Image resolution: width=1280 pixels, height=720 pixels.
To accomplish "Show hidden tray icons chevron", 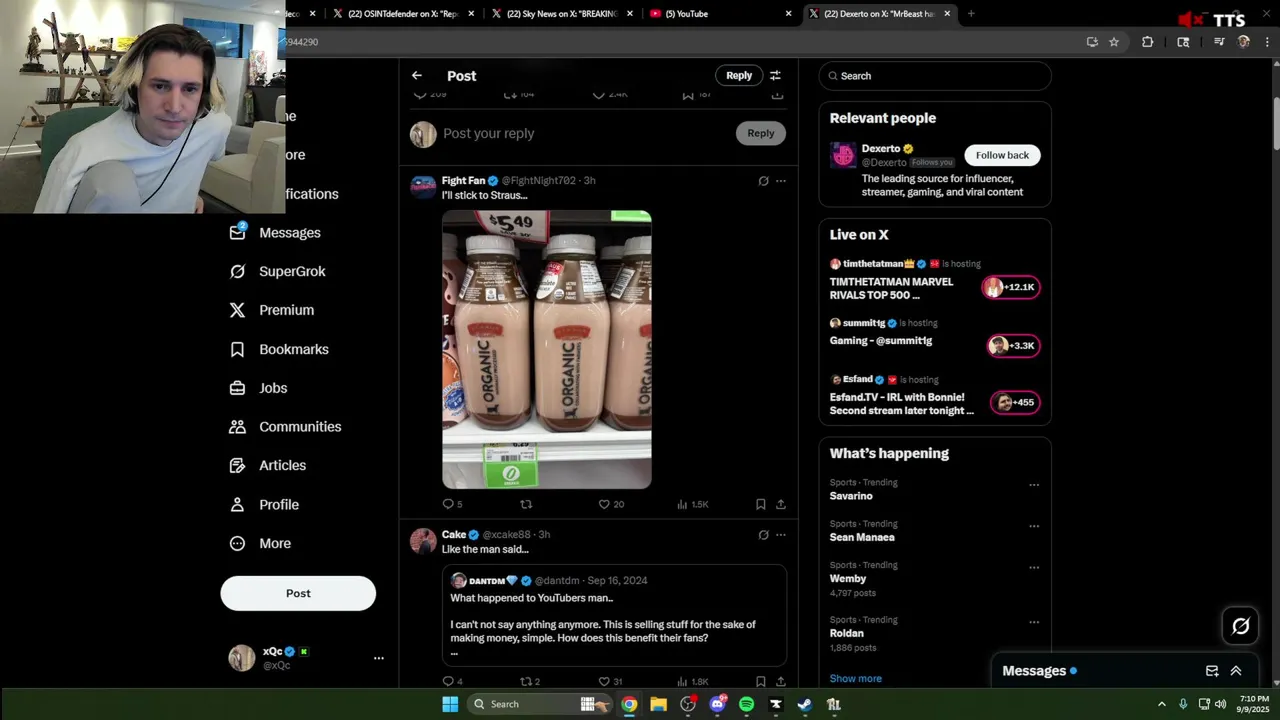I will [1161, 704].
